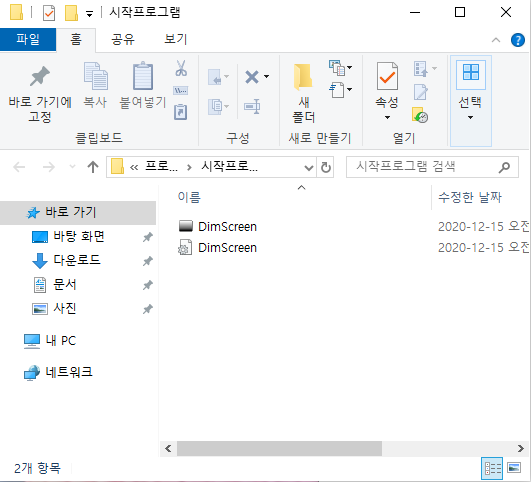The image size is (531, 482).
Task: Click the Copy (복사) ribbon icon
Action: [x=95, y=76]
